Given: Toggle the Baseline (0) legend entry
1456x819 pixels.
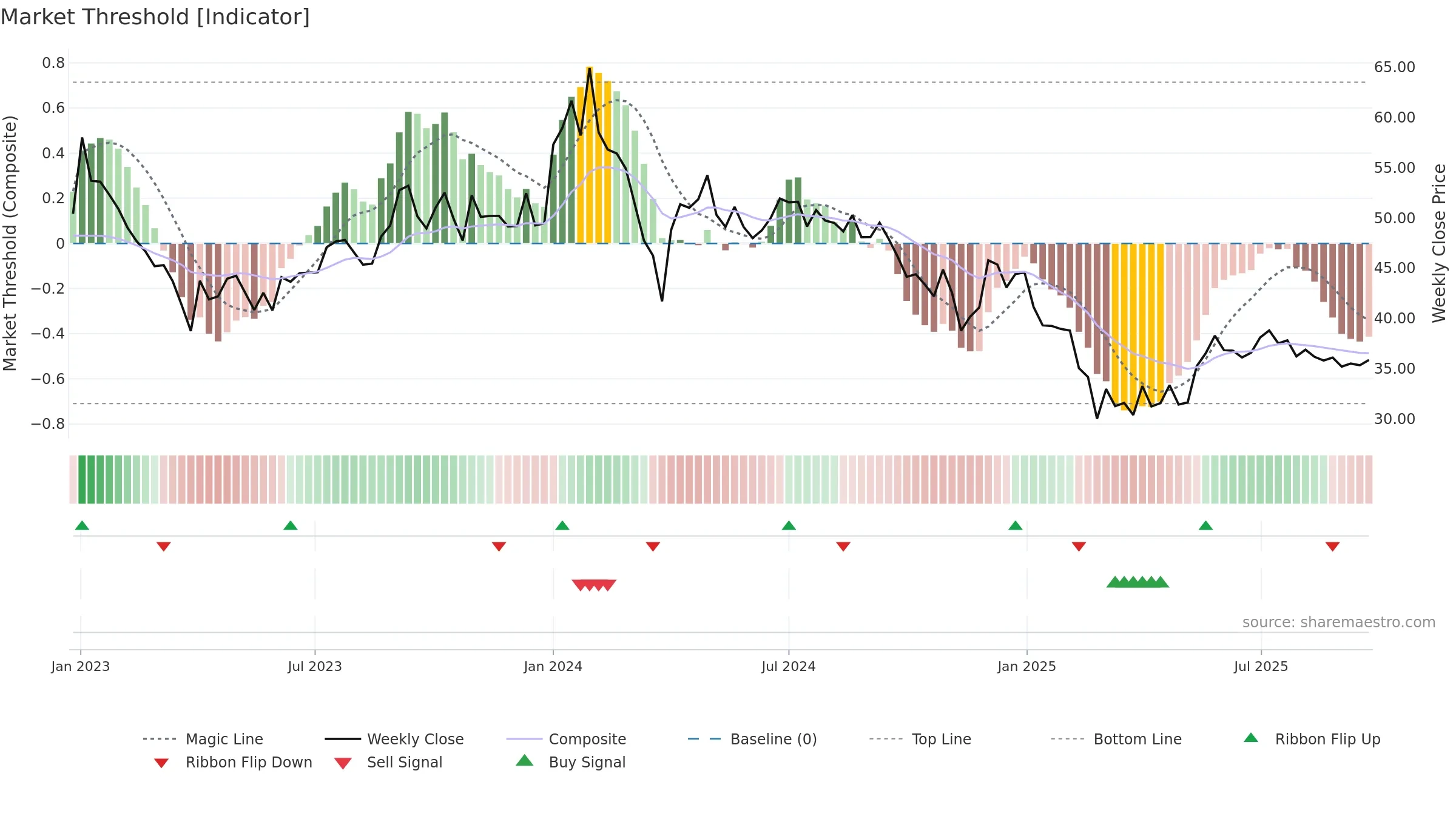Looking at the screenshot, I should click(752, 739).
